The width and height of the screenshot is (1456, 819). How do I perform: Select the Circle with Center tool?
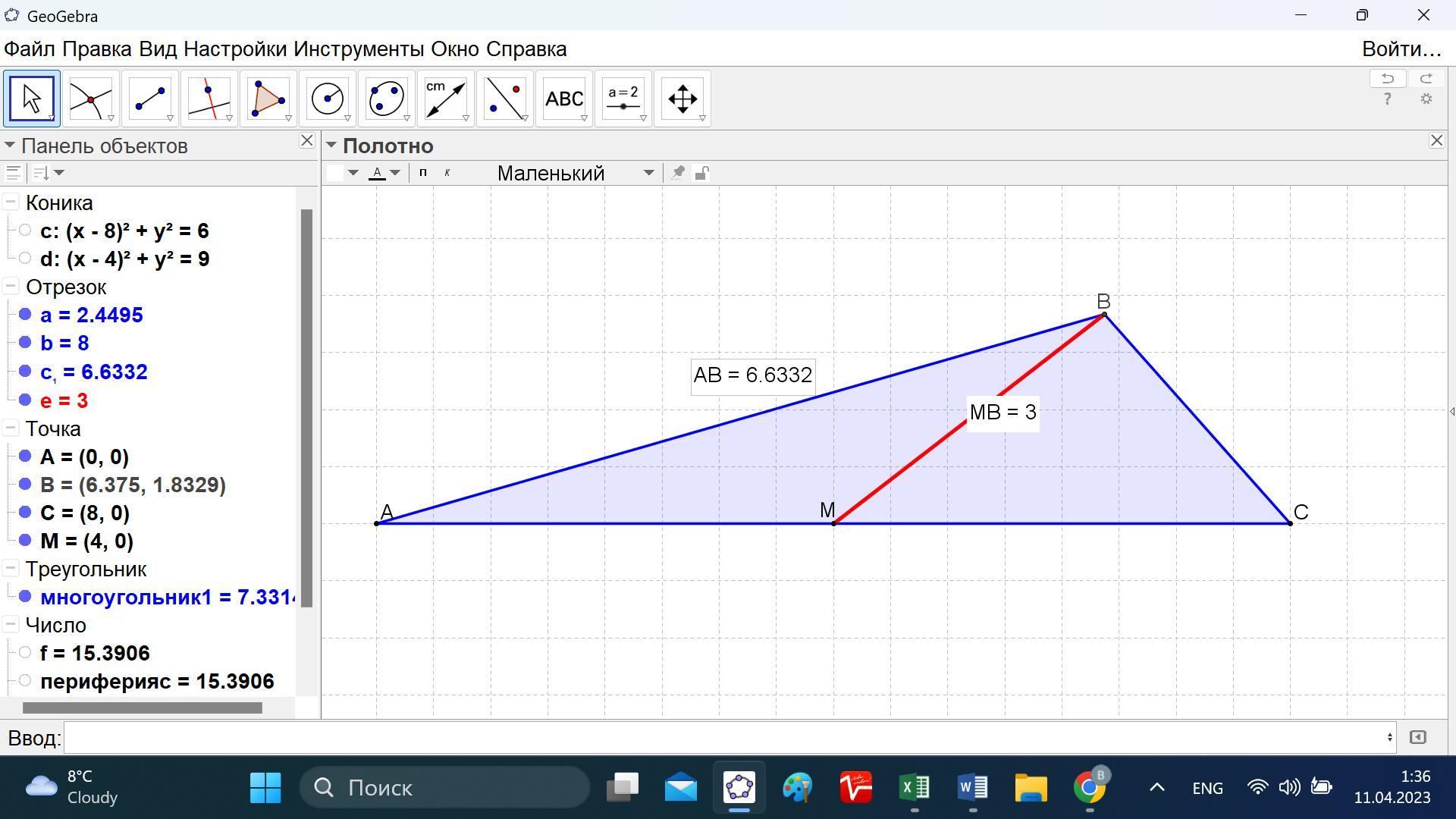pyautogui.click(x=327, y=99)
